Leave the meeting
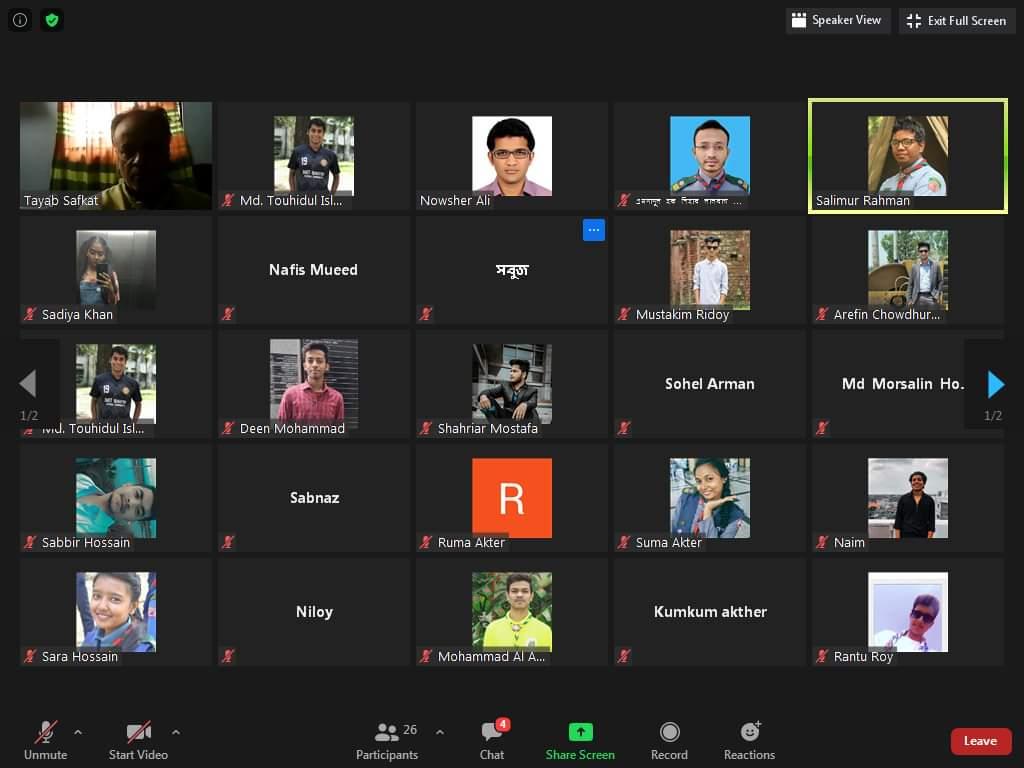Image resolution: width=1024 pixels, height=768 pixels. [980, 741]
